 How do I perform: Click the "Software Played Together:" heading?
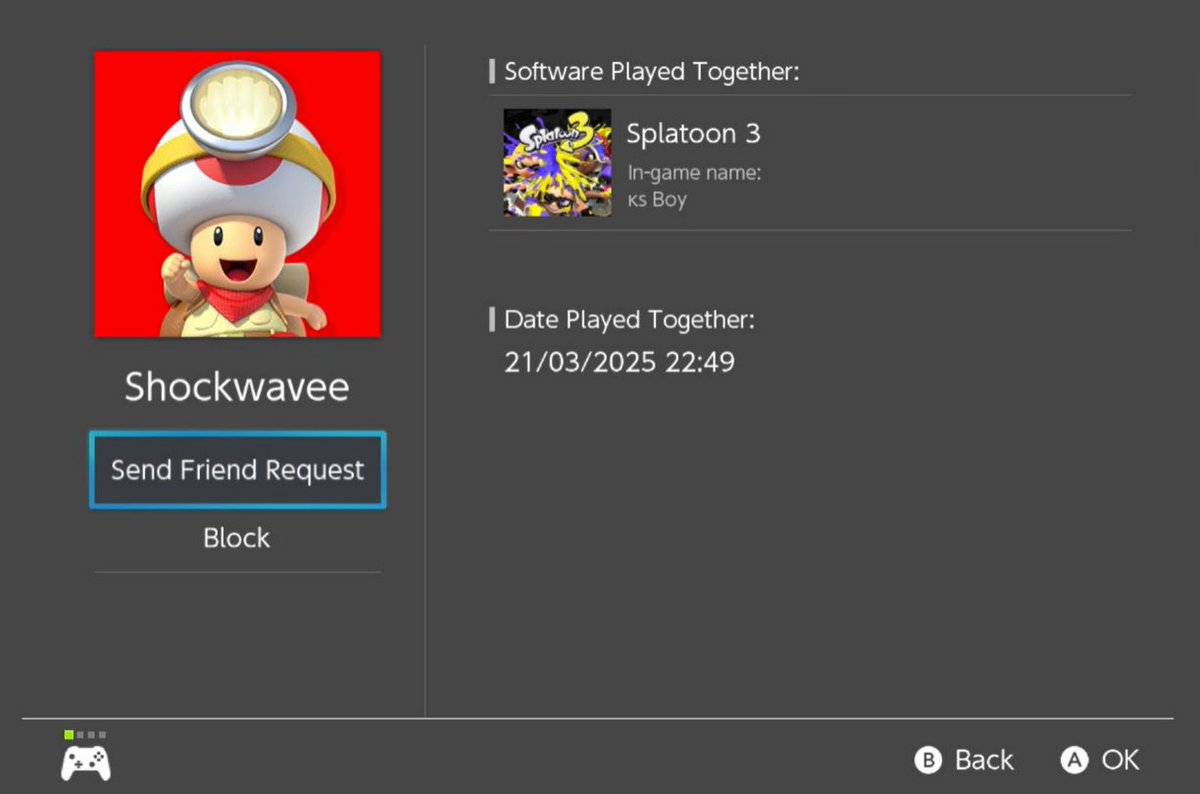pyautogui.click(x=652, y=72)
